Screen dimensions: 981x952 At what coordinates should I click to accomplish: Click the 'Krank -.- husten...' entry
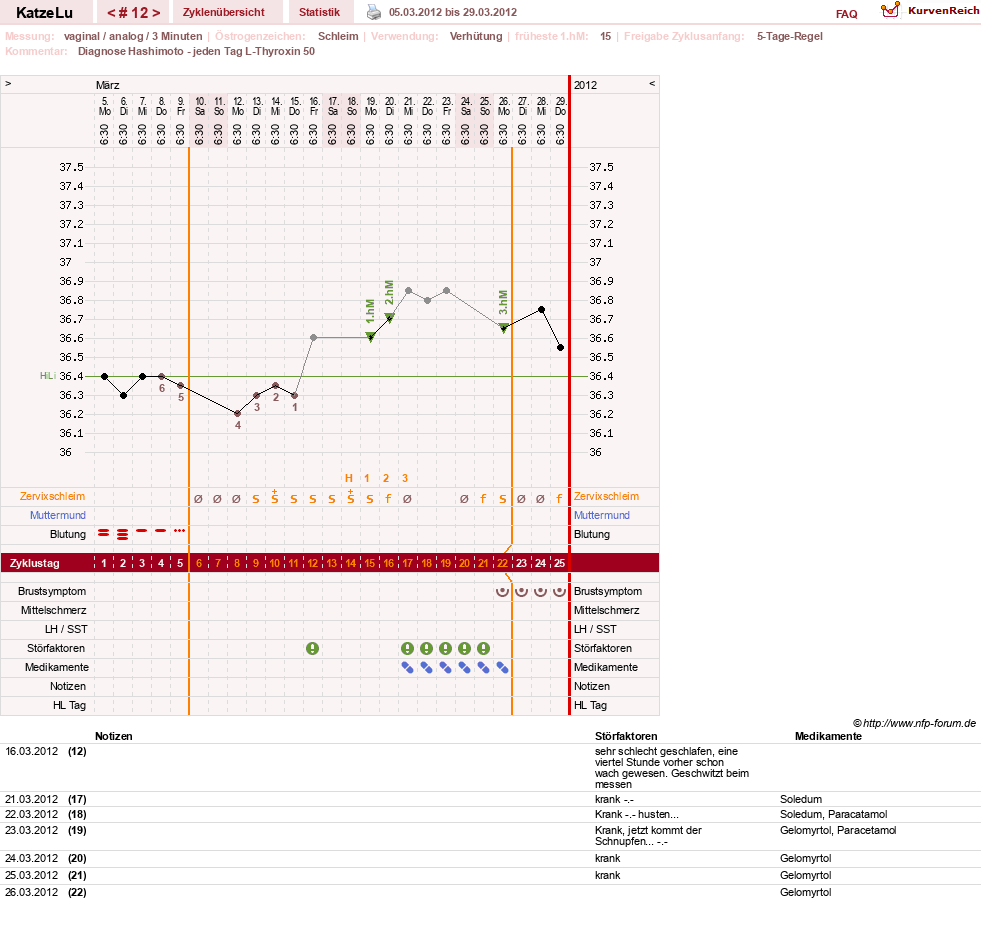tap(636, 814)
